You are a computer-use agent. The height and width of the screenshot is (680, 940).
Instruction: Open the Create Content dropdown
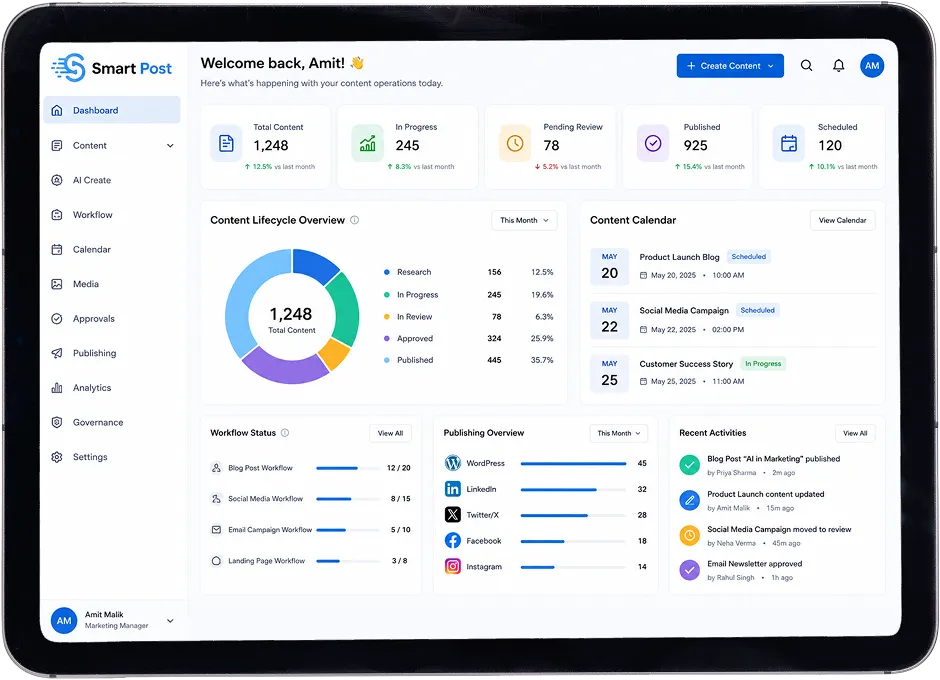click(x=730, y=66)
